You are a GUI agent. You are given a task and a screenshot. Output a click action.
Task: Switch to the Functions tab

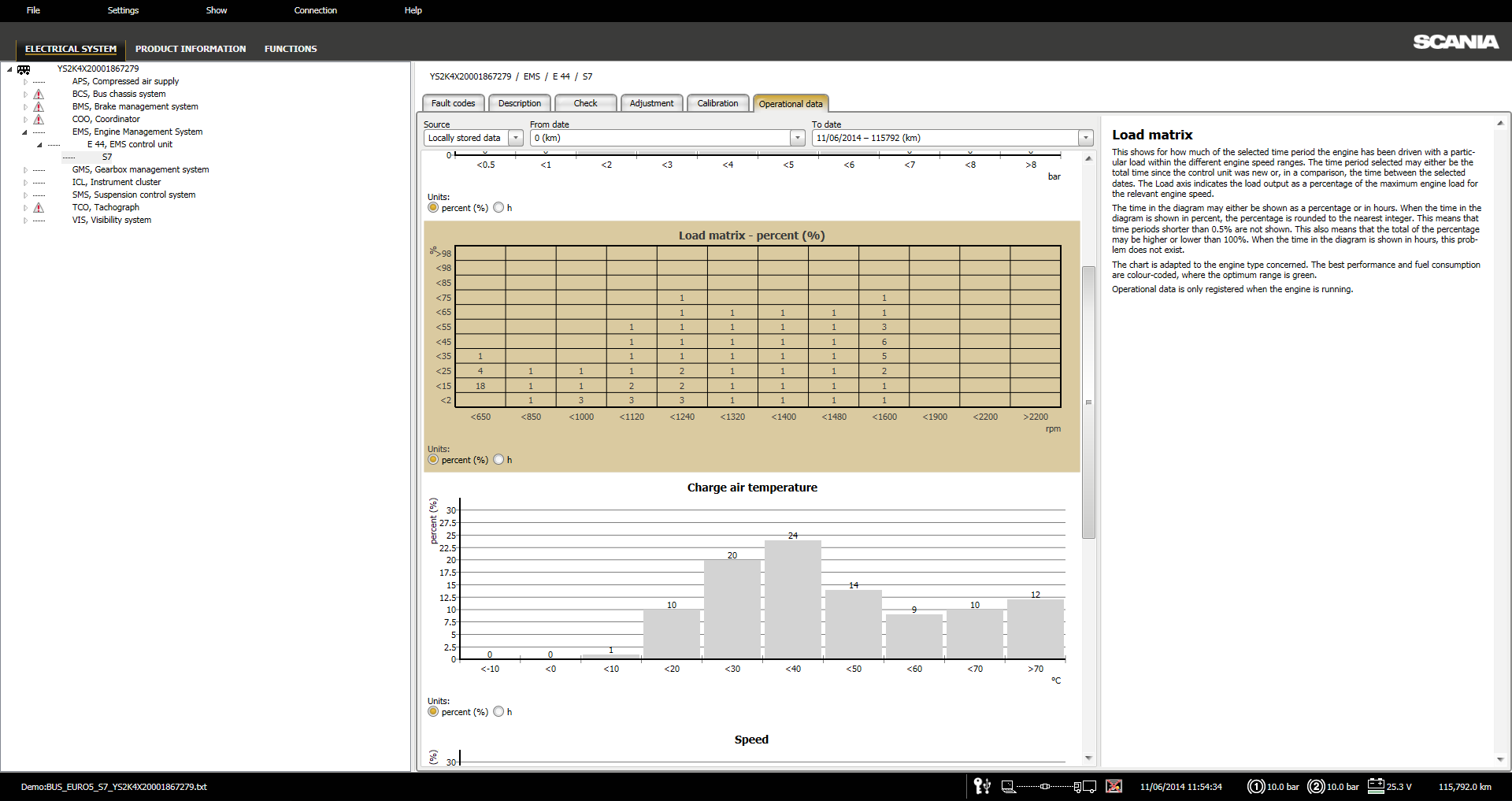(x=291, y=49)
